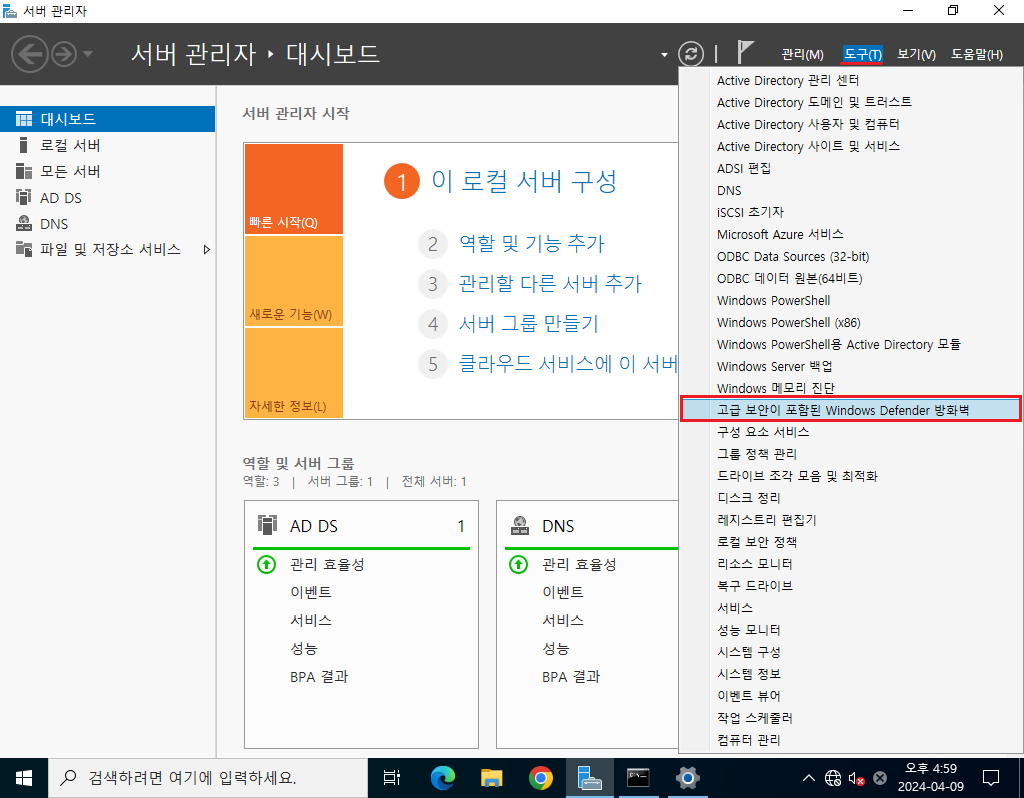Select 이벤트 뷰어 from the menu
The width and height of the screenshot is (1024, 798).
pos(850,695)
